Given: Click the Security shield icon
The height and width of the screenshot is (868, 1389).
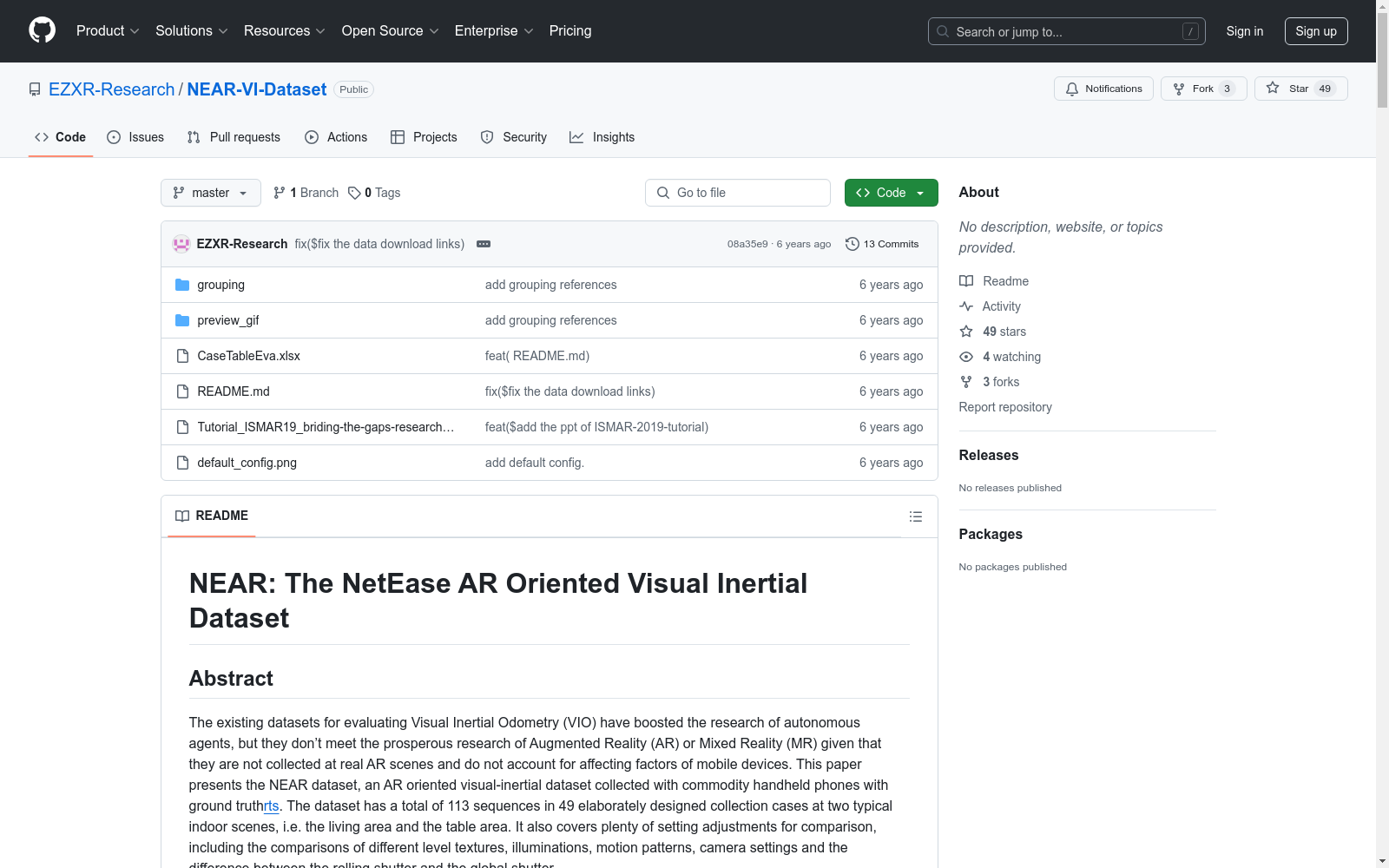Looking at the screenshot, I should tap(487, 137).
